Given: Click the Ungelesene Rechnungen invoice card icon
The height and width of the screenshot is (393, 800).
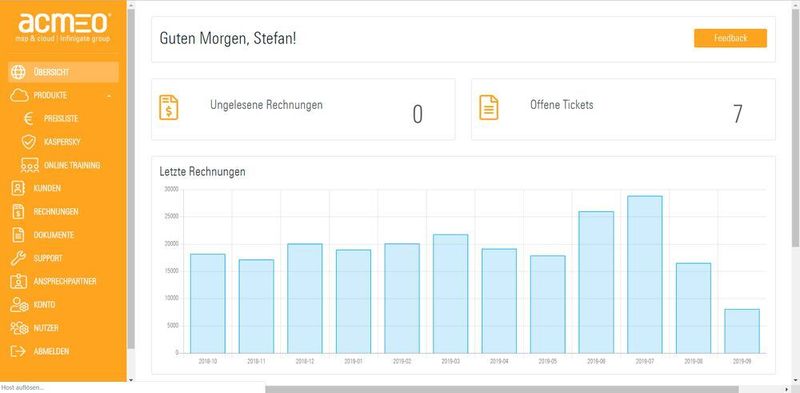Looking at the screenshot, I should coord(168,108).
